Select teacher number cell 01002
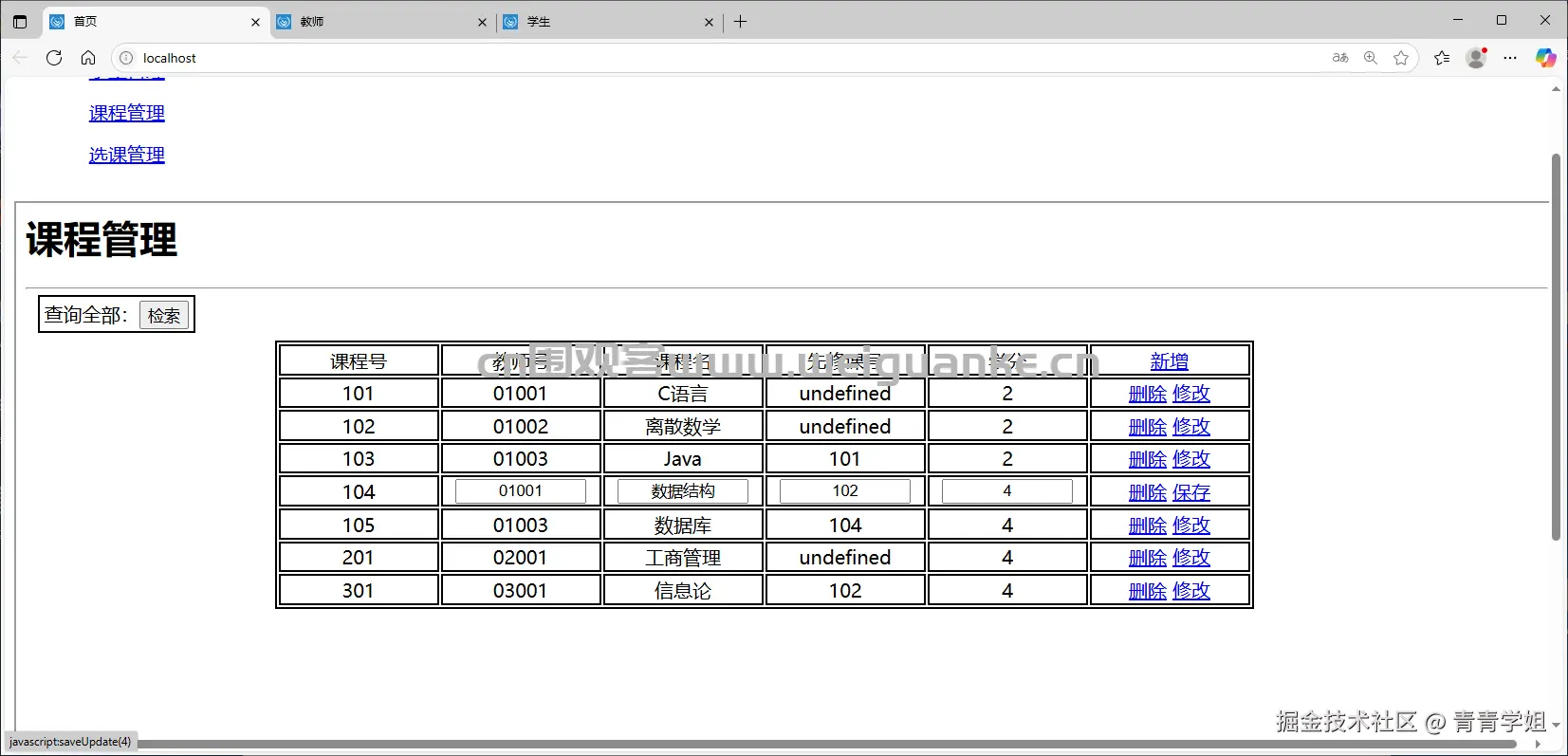Image resolution: width=1568 pixels, height=756 pixels. point(521,427)
